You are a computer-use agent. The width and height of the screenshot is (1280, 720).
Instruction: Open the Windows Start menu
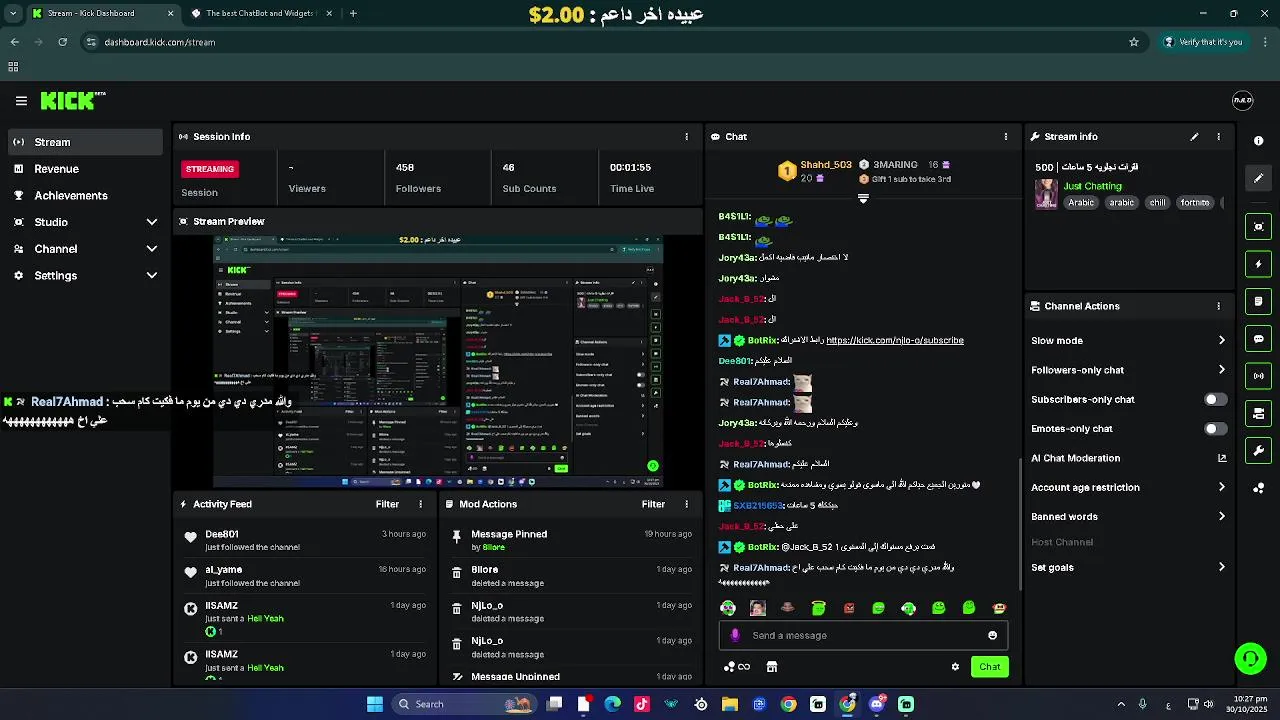click(x=374, y=704)
